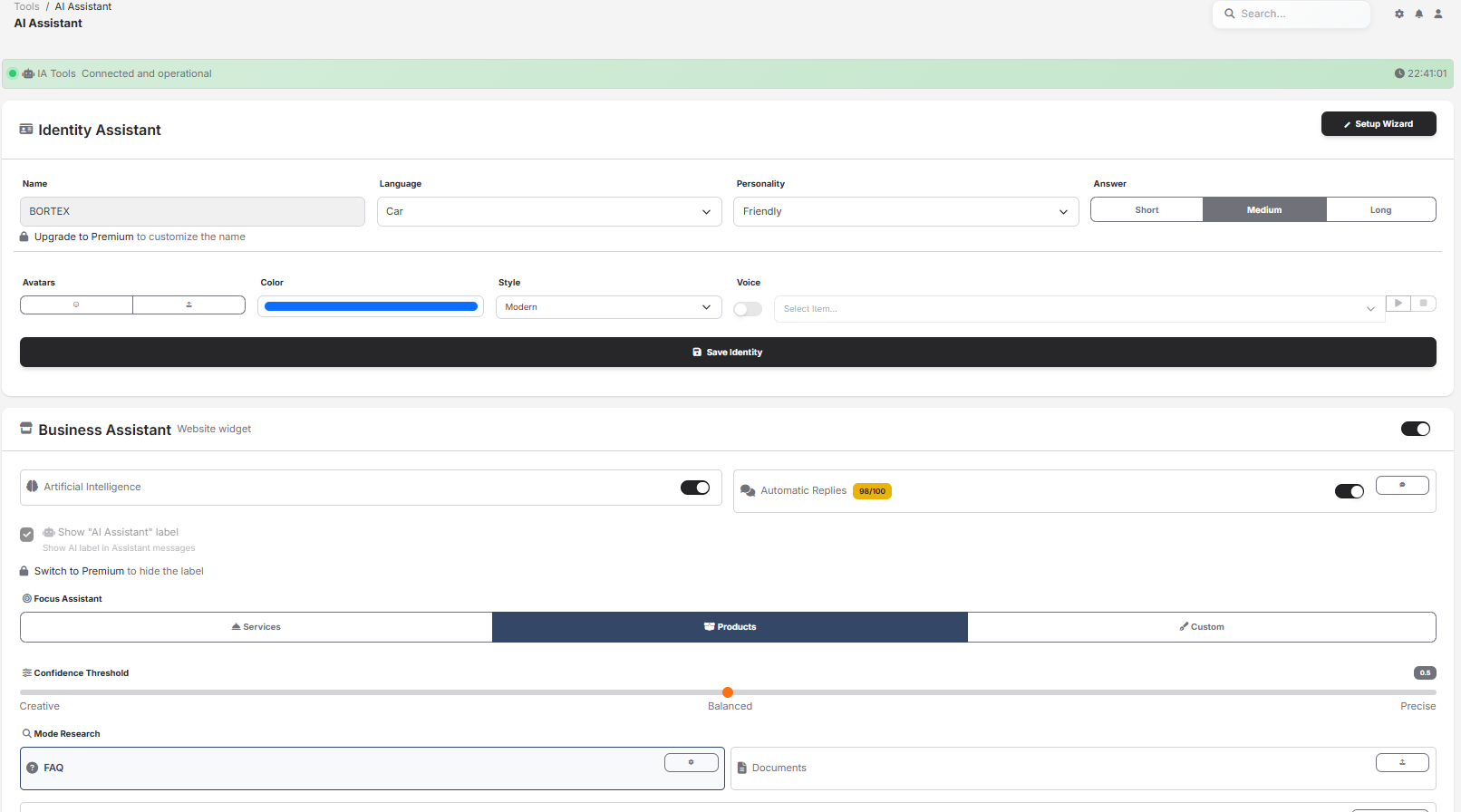The image size is (1461, 812).
Task: Click the blue Color swatch
Action: [371, 306]
